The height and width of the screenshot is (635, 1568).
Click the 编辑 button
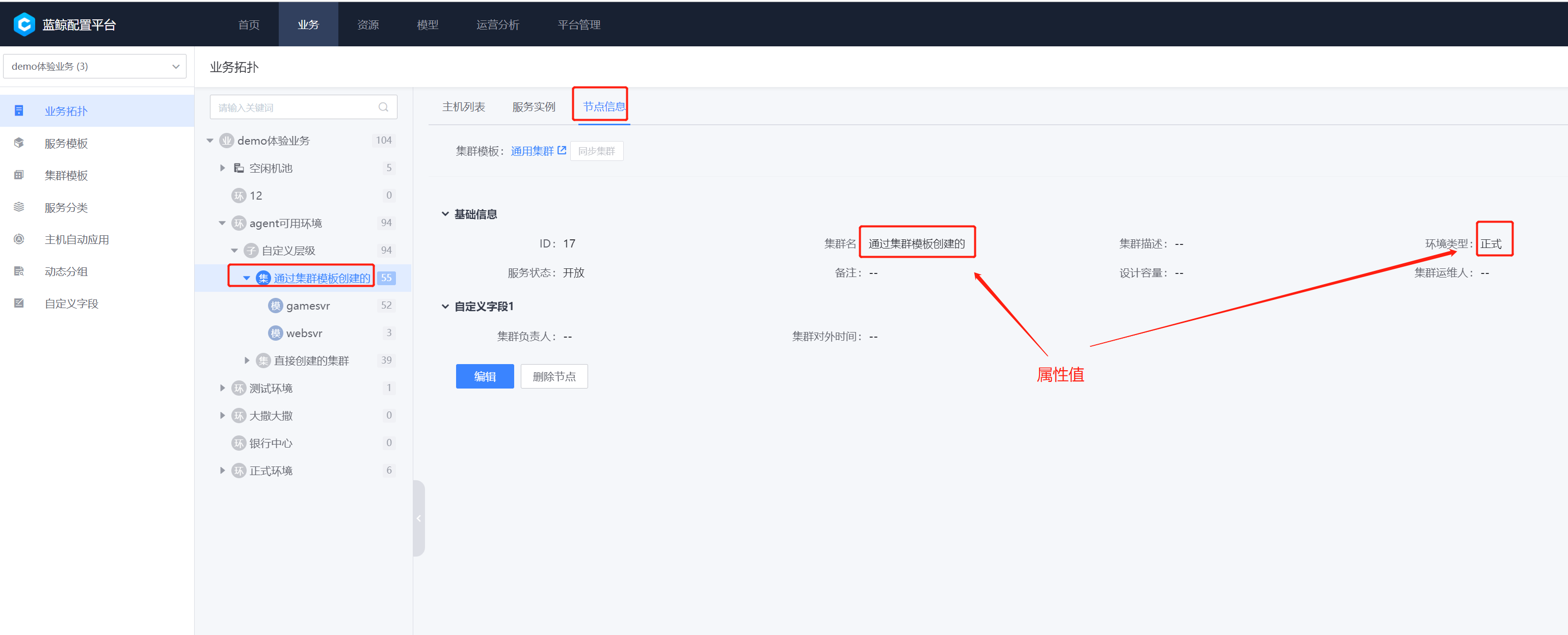point(485,376)
